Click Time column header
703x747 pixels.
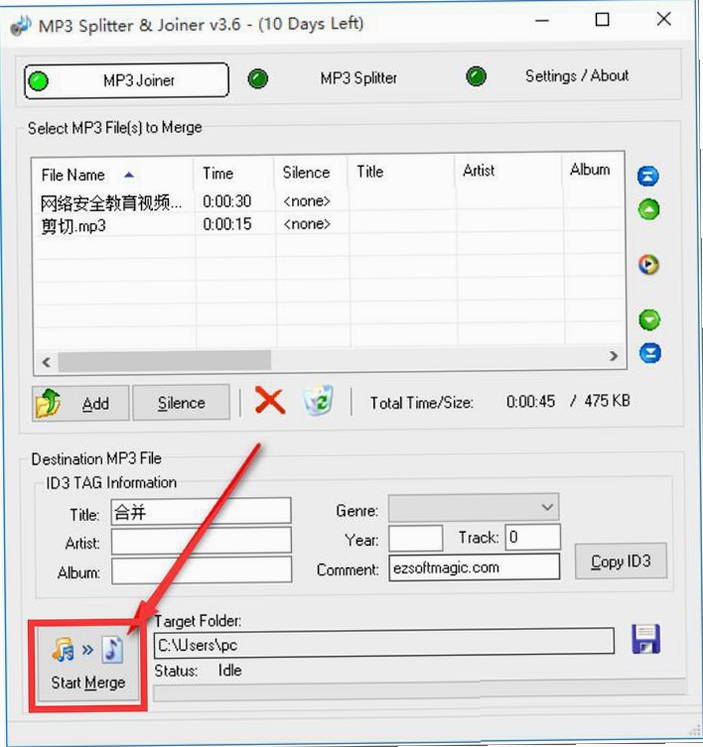[x=234, y=173]
